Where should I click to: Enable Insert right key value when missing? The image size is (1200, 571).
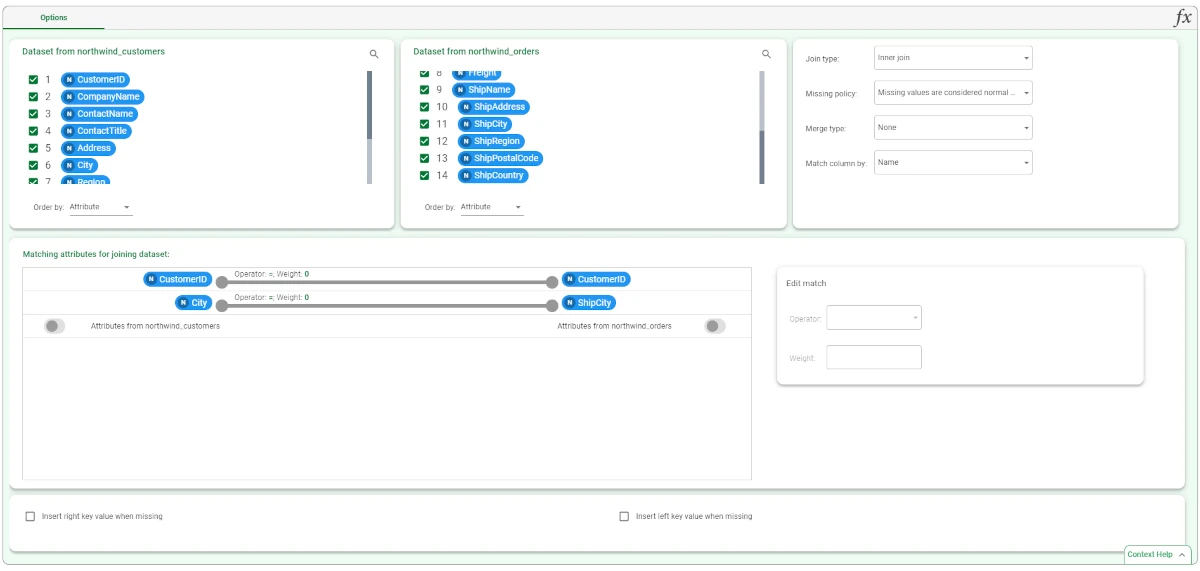(30, 517)
